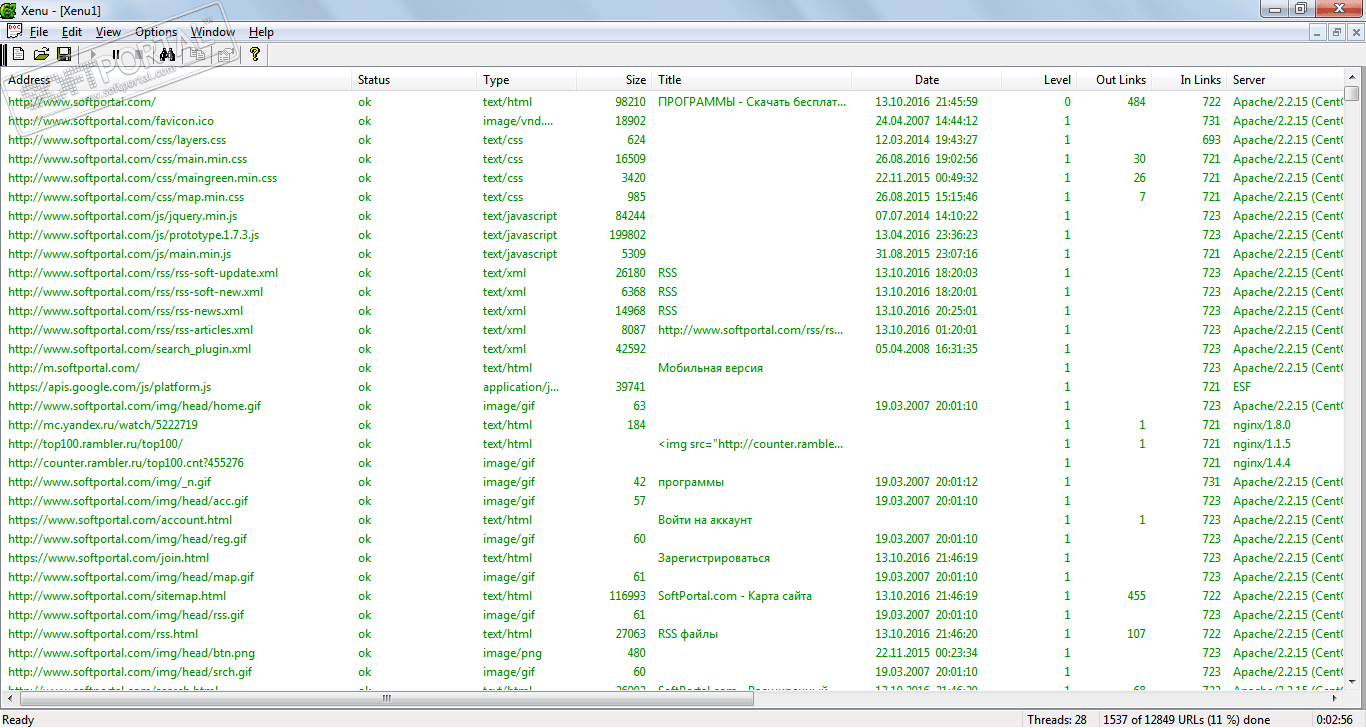The width and height of the screenshot is (1366, 728).
Task: Sort by the Size column header
Action: point(615,80)
